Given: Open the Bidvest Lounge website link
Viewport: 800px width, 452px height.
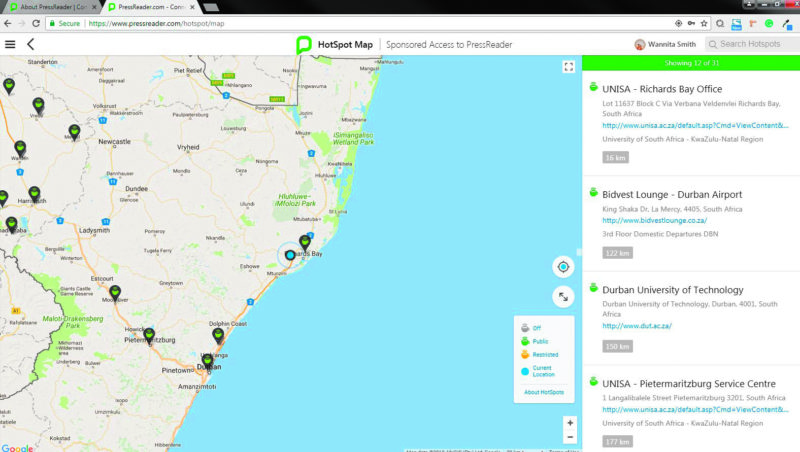Looking at the screenshot, I should click(654, 220).
